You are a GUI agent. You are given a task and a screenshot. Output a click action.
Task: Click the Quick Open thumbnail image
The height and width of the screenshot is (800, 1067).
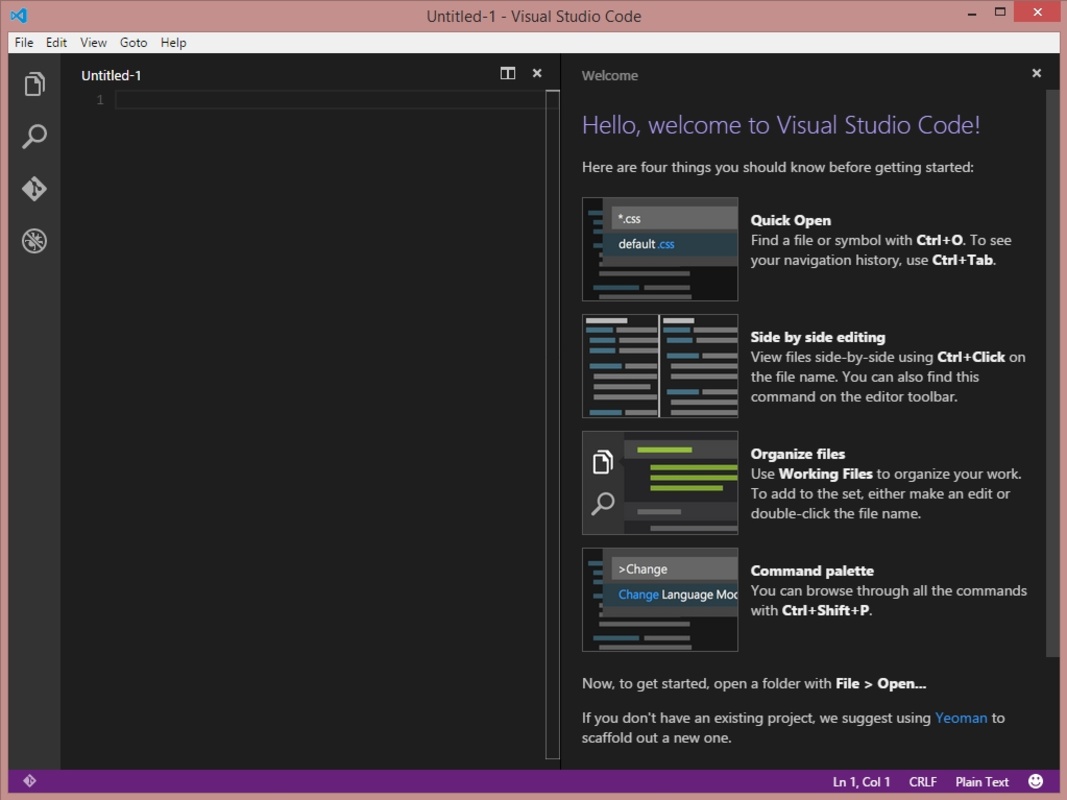click(x=660, y=249)
